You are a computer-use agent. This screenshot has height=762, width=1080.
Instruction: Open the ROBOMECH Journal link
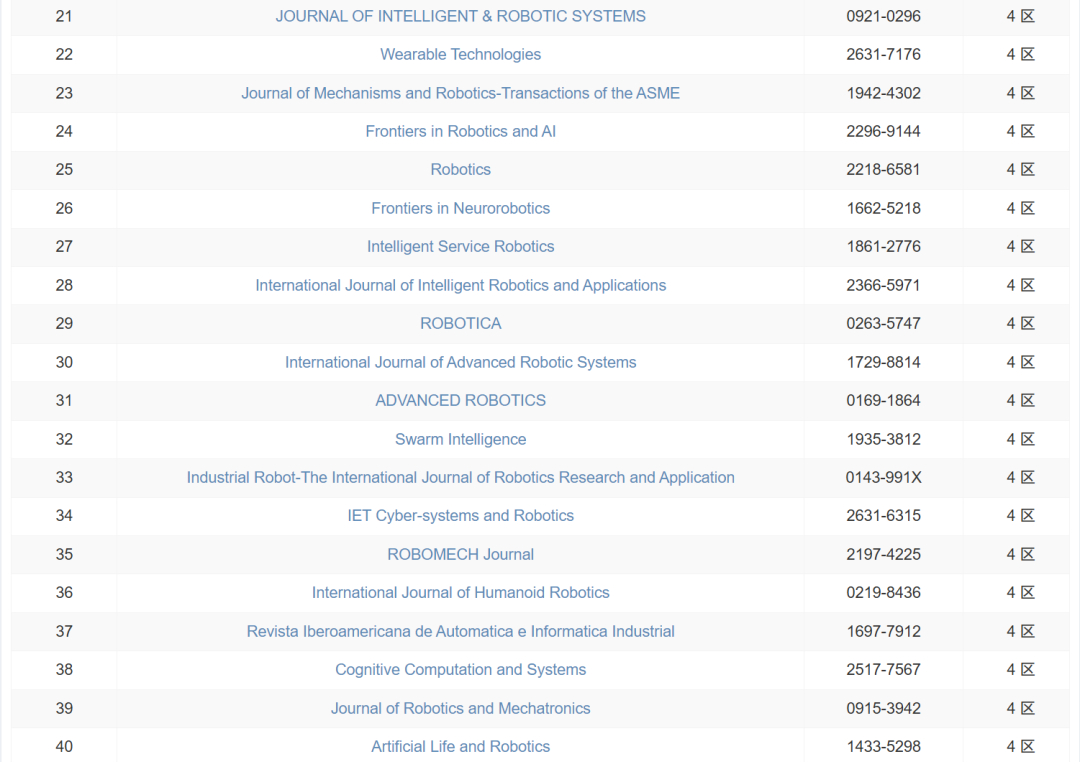(460, 554)
